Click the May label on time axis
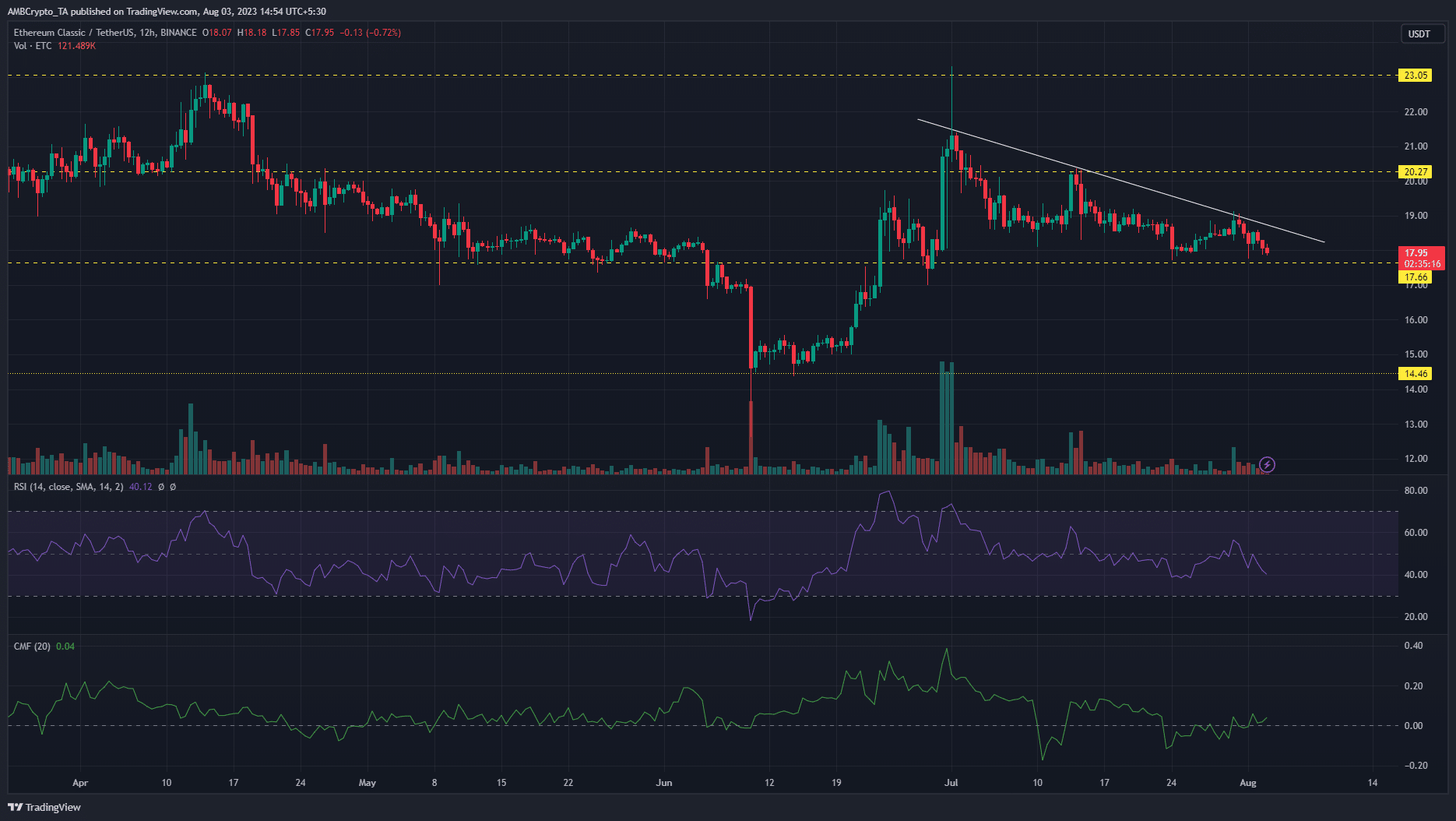This screenshot has width=1456, height=821. click(x=368, y=783)
